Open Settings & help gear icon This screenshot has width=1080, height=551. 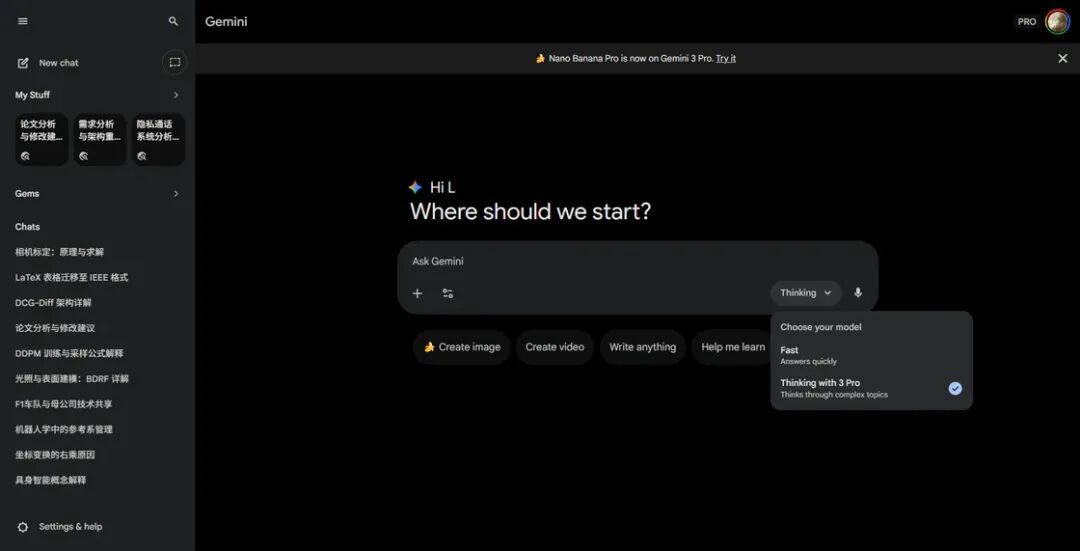coord(23,527)
